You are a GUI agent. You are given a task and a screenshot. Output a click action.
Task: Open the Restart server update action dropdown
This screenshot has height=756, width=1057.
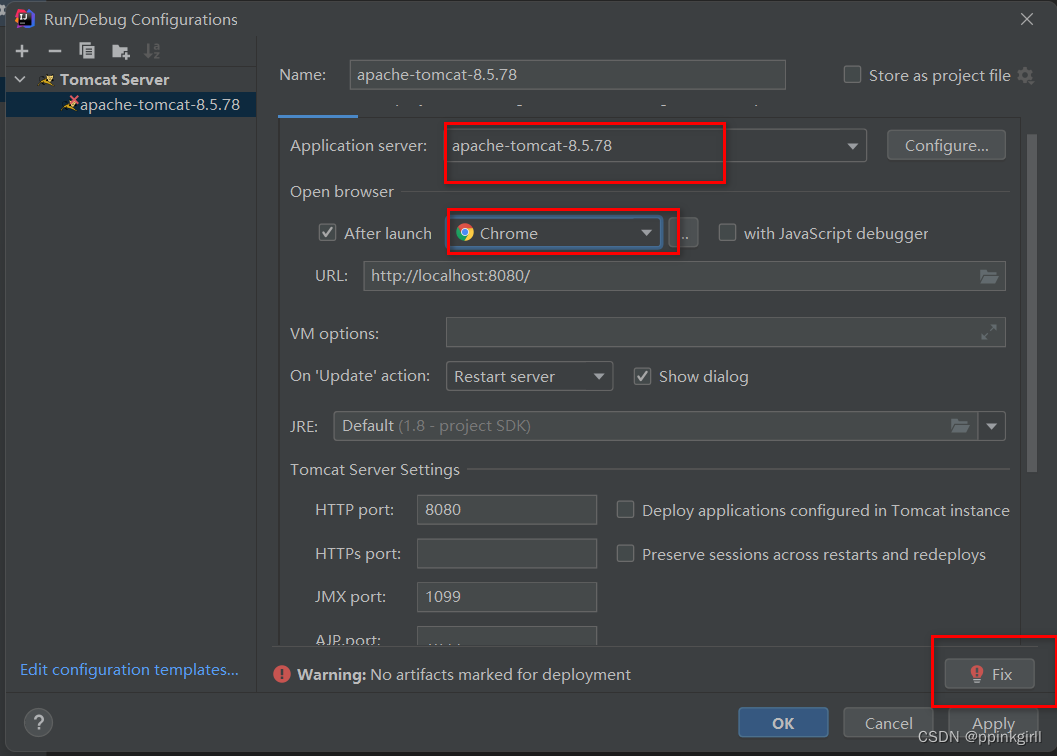pyautogui.click(x=529, y=376)
